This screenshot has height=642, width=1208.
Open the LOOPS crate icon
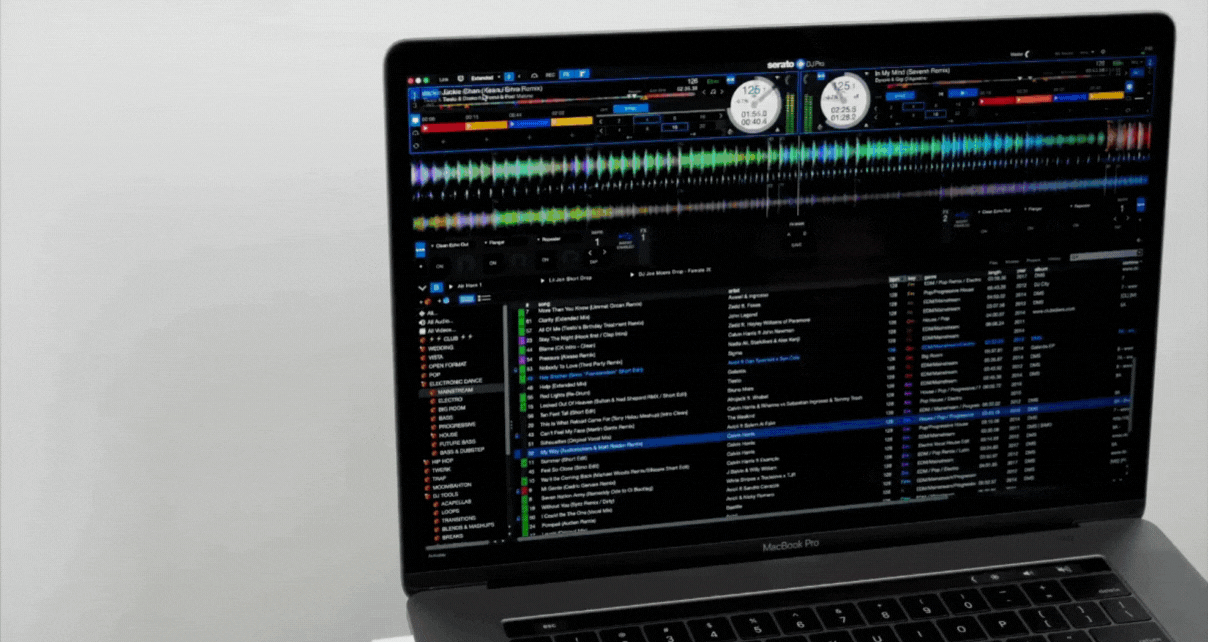pos(435,512)
